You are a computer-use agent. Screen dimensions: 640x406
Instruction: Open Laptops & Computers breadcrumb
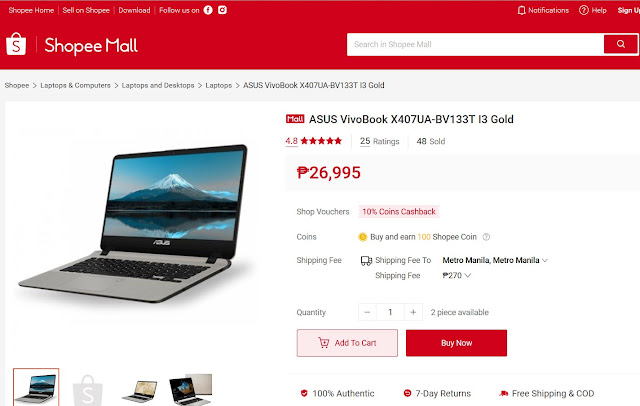[x=75, y=85]
